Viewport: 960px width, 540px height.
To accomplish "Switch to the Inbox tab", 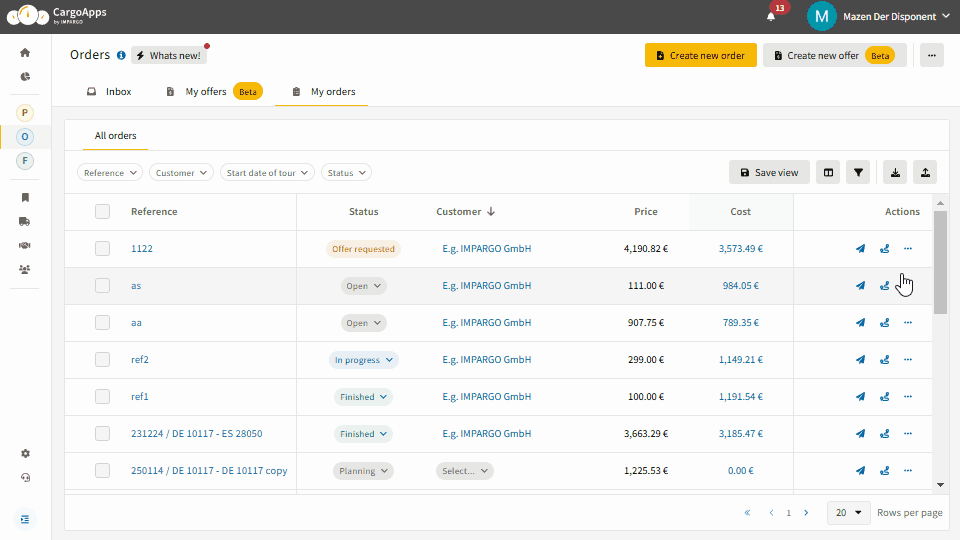I will 109,92.
